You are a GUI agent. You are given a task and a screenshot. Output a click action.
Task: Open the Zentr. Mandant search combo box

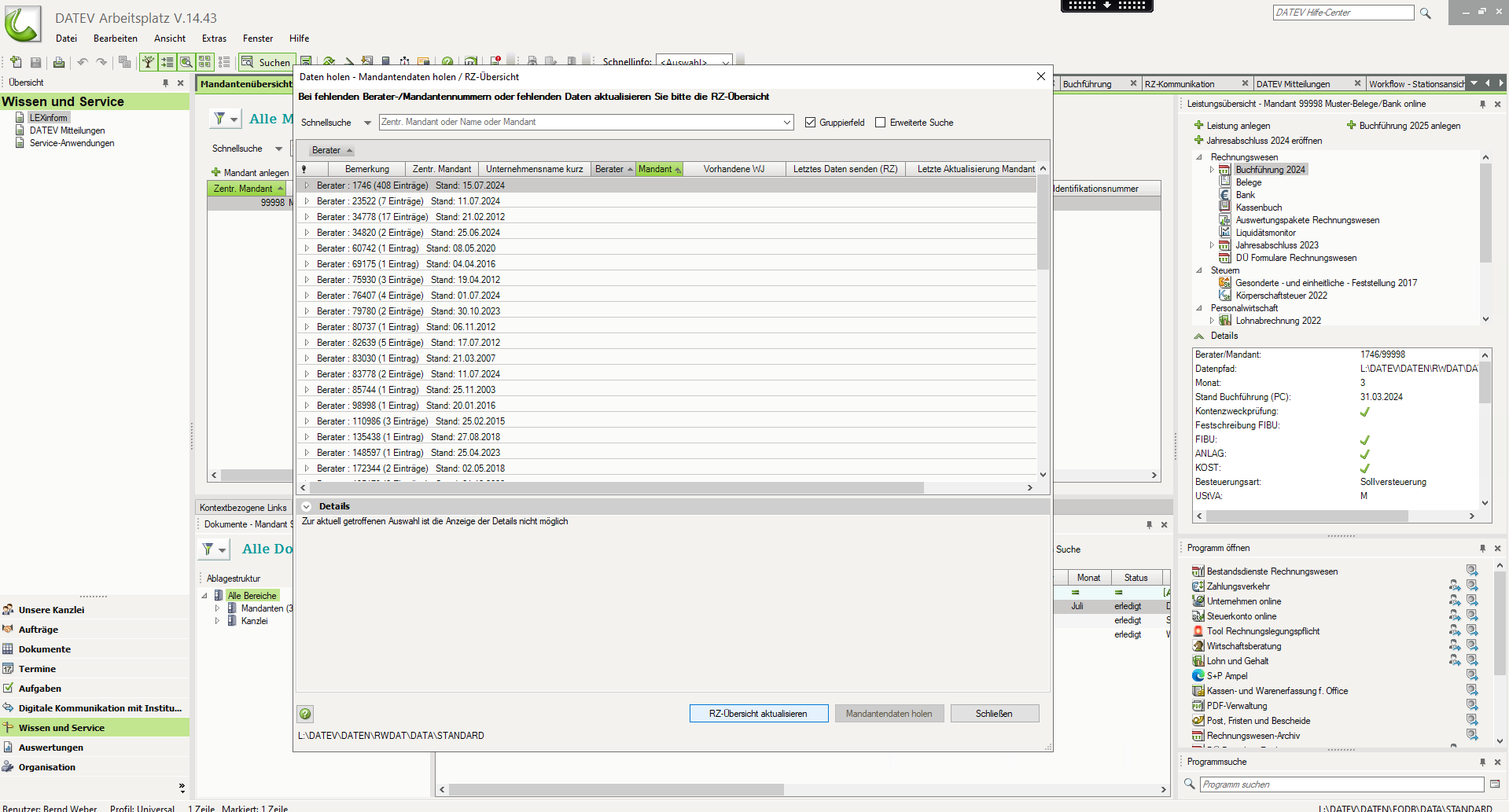(786, 123)
